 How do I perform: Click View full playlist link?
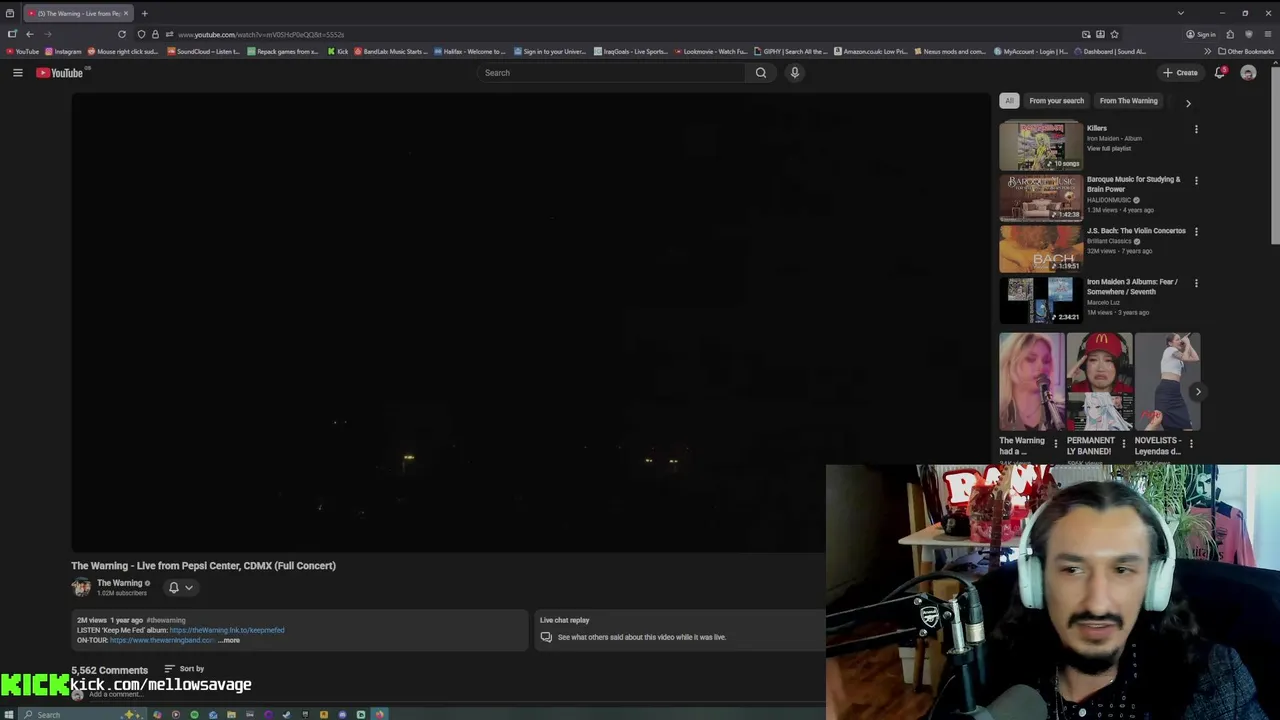point(1109,148)
